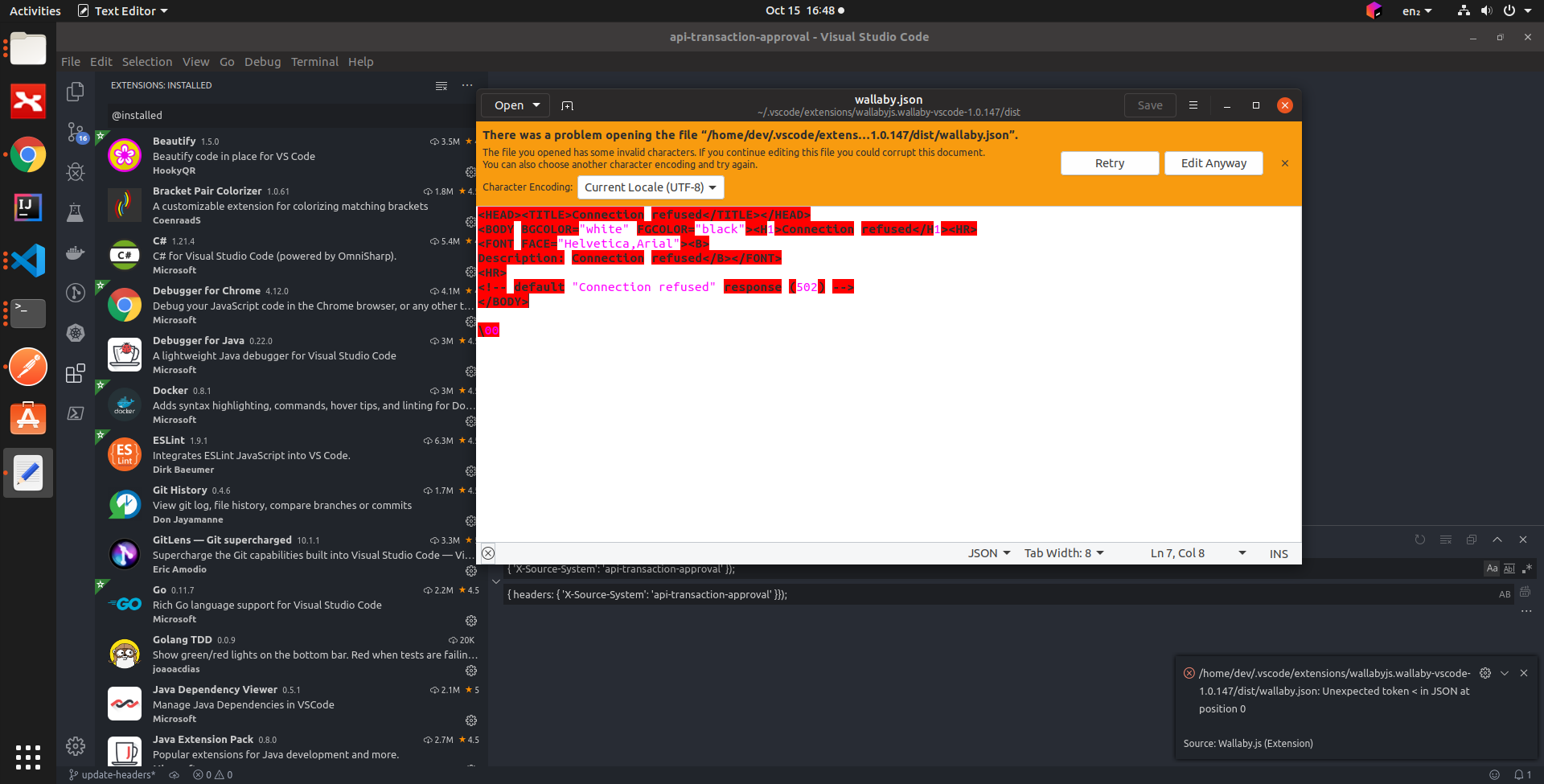The height and width of the screenshot is (784, 1544).
Task: Open the Tab Width dropdown
Action: point(1064,553)
